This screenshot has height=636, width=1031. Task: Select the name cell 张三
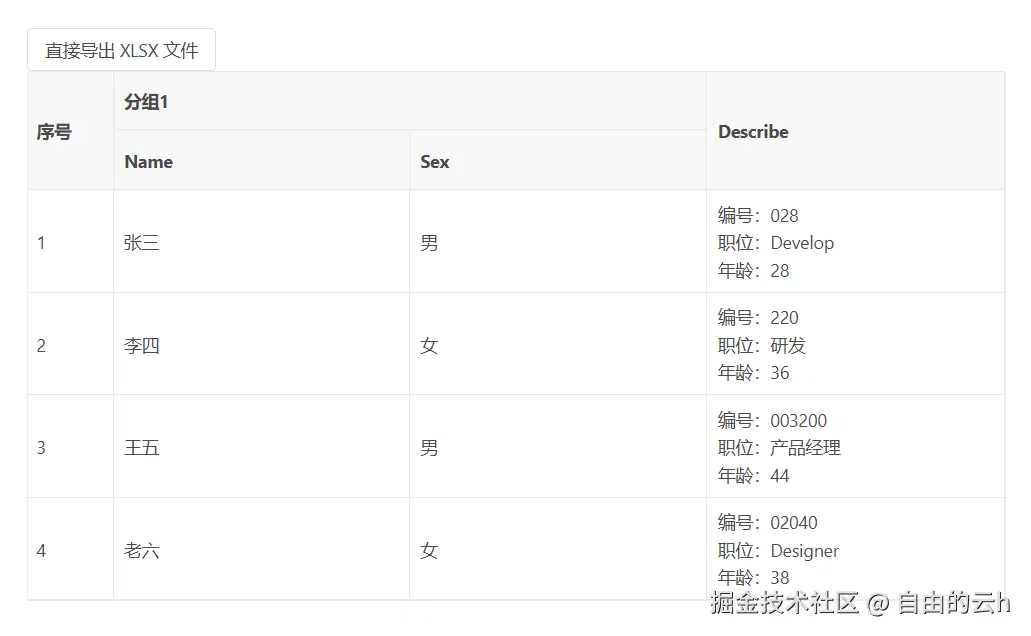[262, 242]
